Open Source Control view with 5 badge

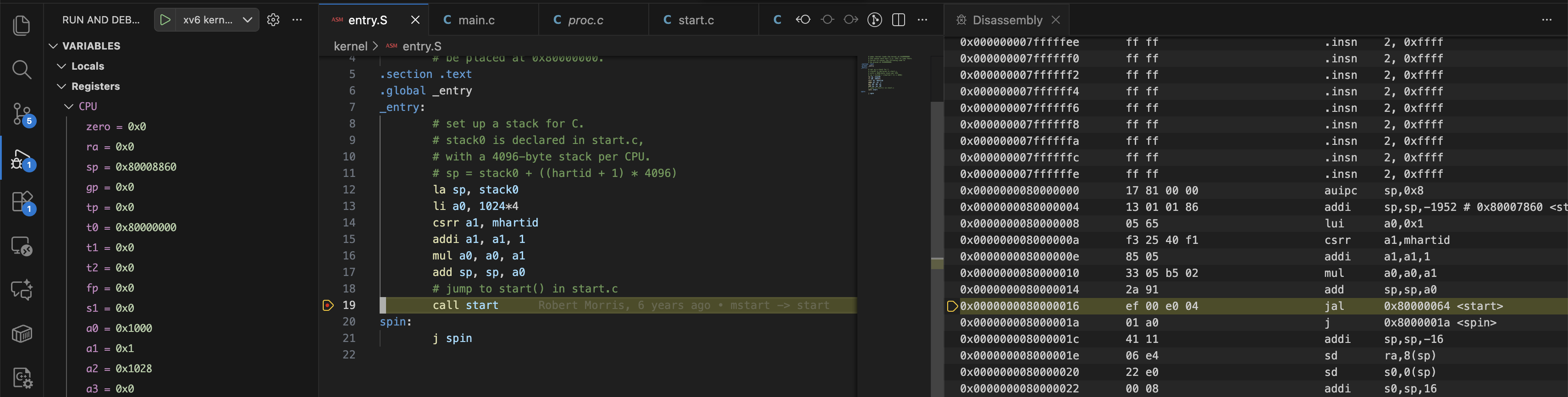(22, 114)
